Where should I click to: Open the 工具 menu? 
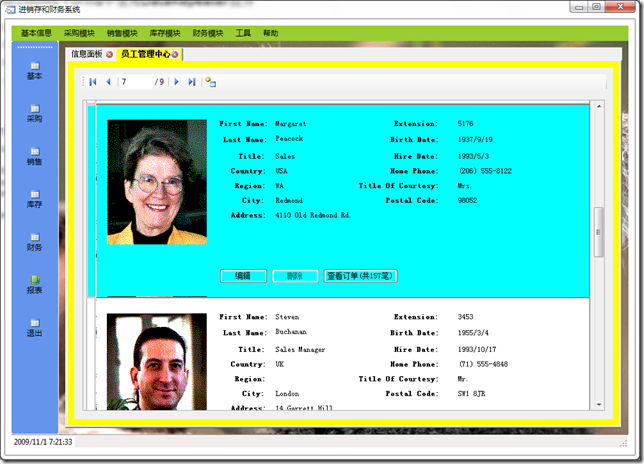[243, 33]
